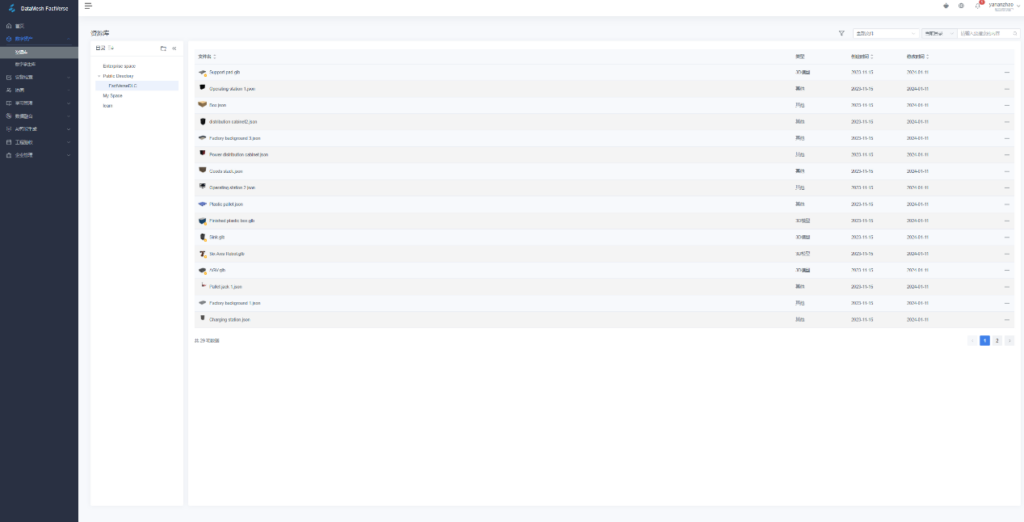Screen dimensions: 1024x522
Task: Open the notification bell with the red badge
Action: (x=978, y=6)
